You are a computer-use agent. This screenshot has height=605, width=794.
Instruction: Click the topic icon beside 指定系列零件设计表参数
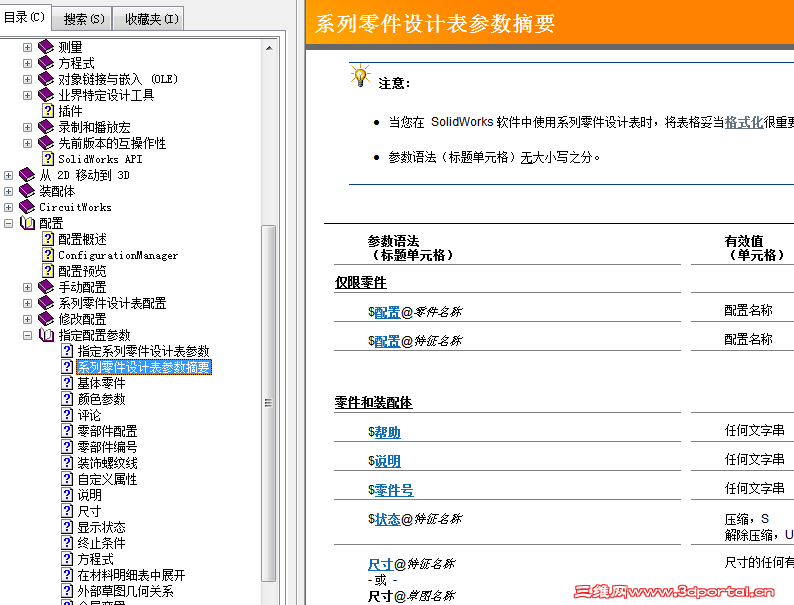click(x=67, y=351)
